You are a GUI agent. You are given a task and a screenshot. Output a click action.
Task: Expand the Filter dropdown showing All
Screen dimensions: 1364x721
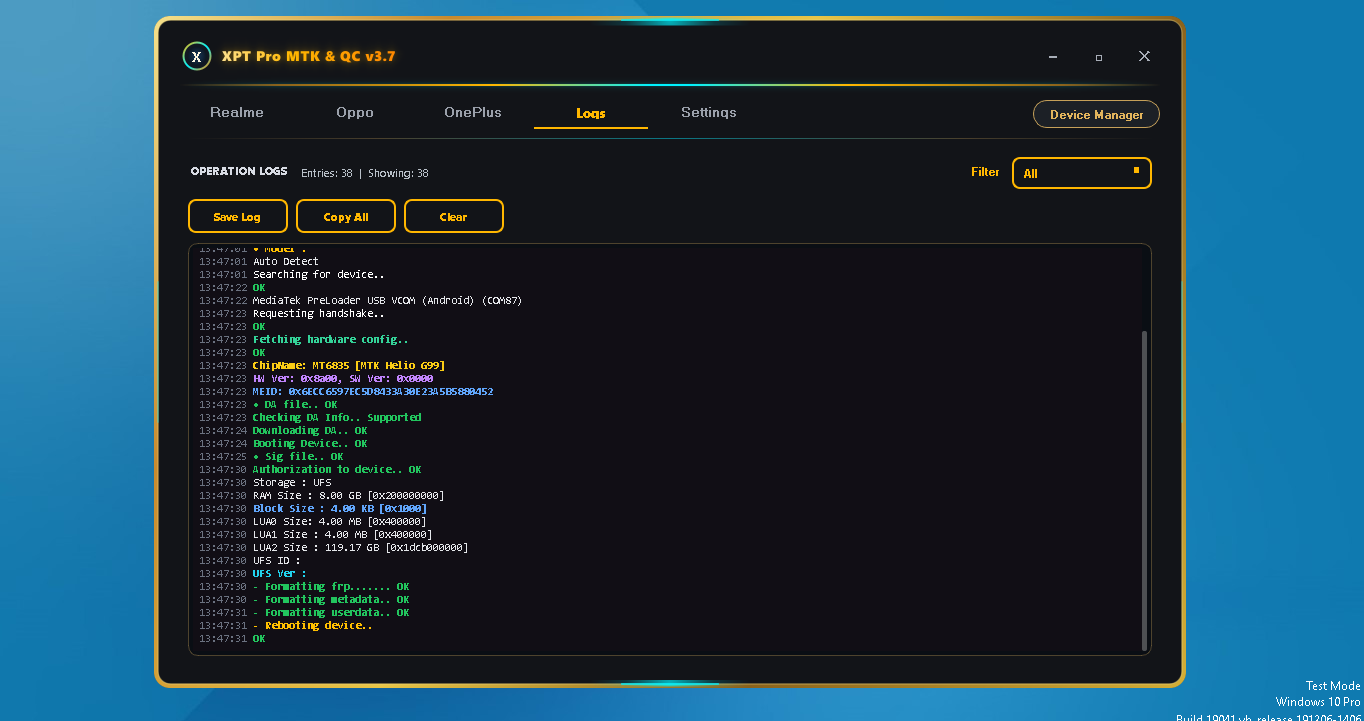1082,173
